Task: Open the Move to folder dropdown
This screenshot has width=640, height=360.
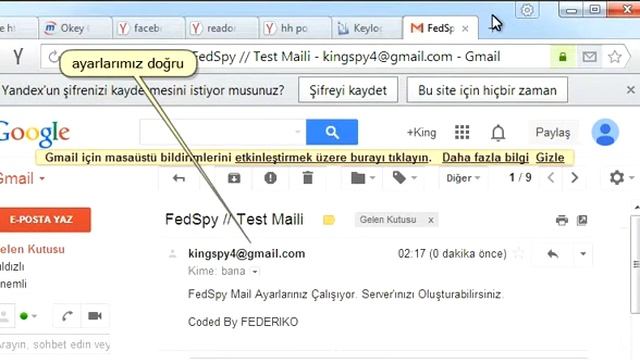Action: 362,178
